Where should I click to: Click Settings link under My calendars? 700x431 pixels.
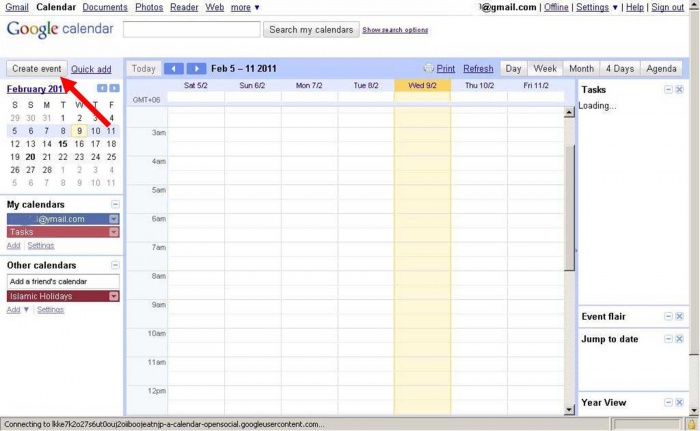click(x=41, y=246)
